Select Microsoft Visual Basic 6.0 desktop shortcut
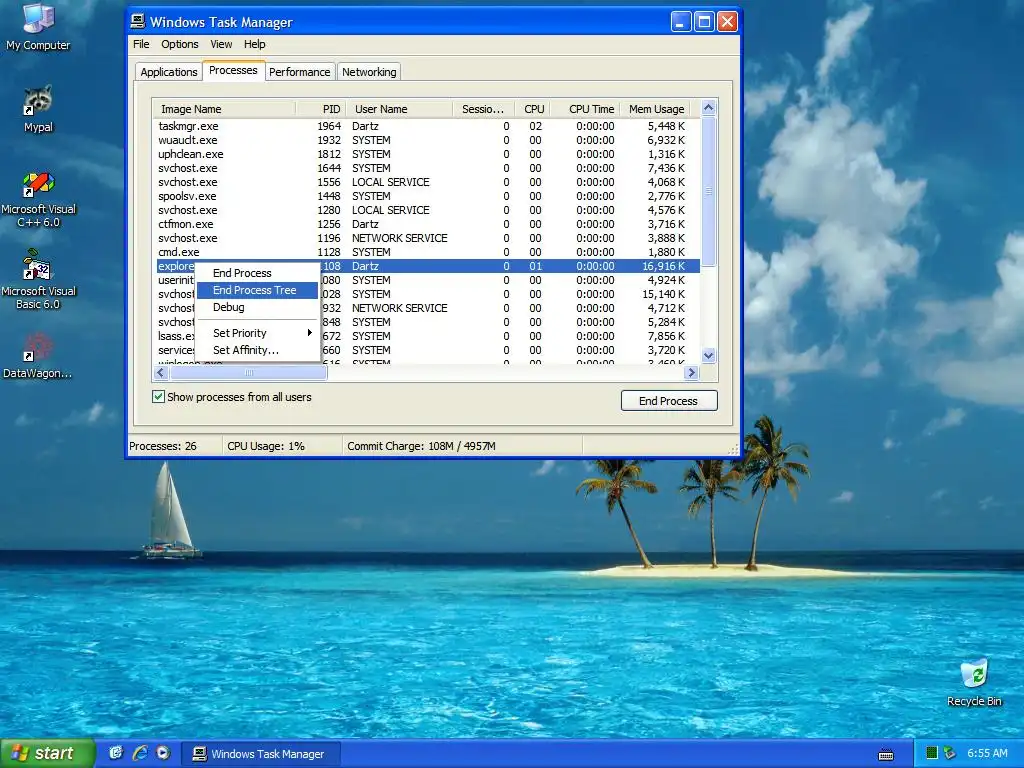The width and height of the screenshot is (1024, 768). (38, 280)
